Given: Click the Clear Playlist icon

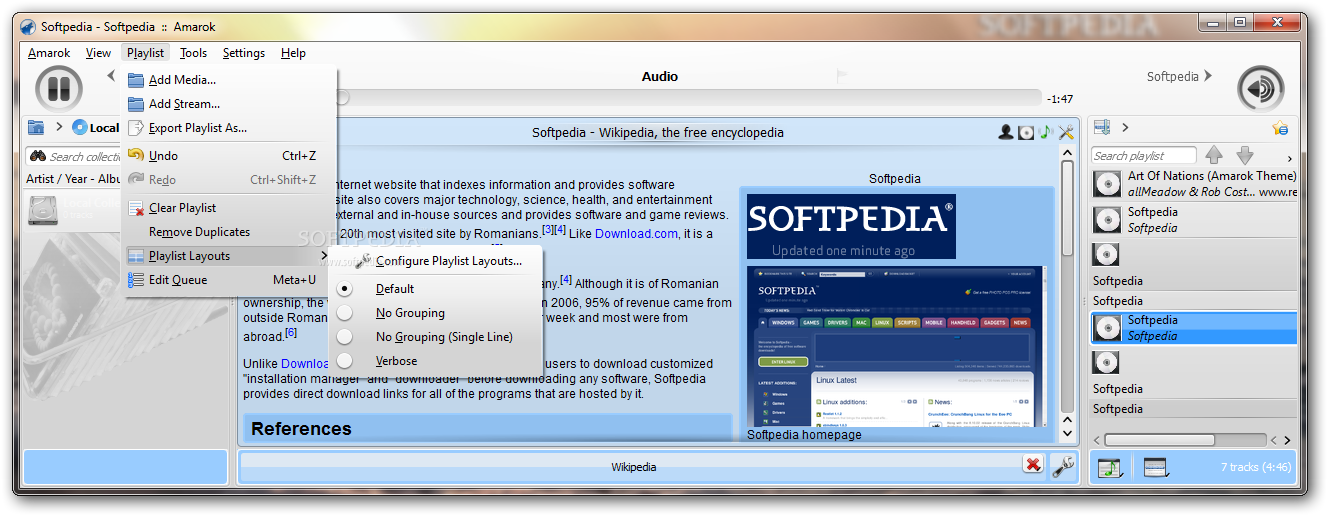Looking at the screenshot, I should (136, 208).
